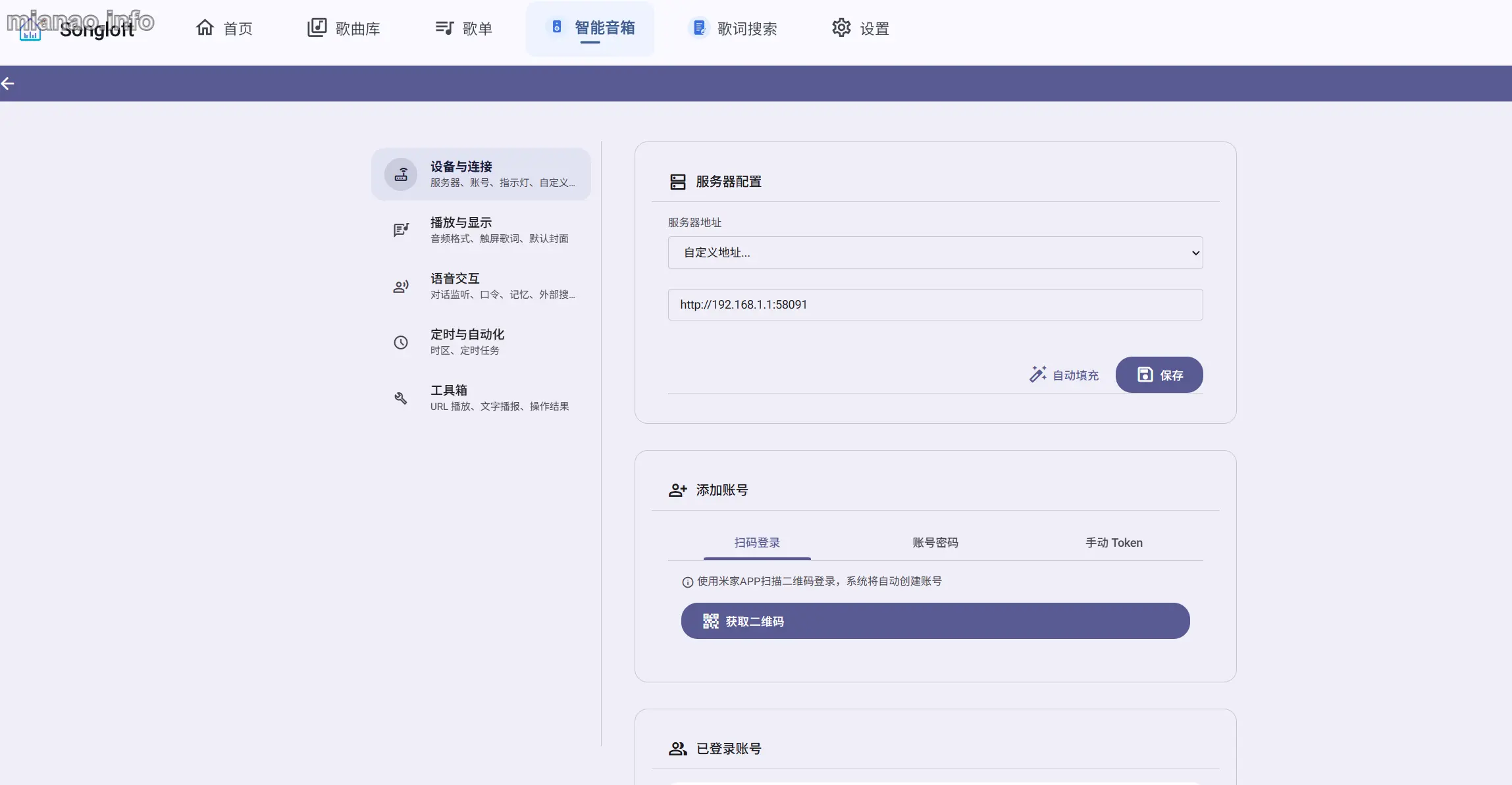Click the server icon next to 服务器配置
This screenshot has height=785, width=1512.
[678, 182]
